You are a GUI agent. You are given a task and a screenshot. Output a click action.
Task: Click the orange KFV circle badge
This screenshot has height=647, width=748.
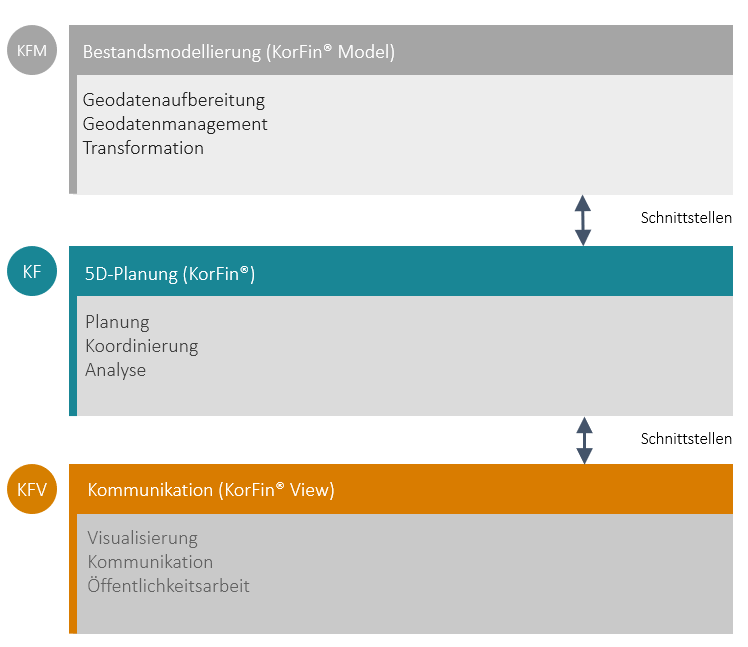(x=33, y=489)
